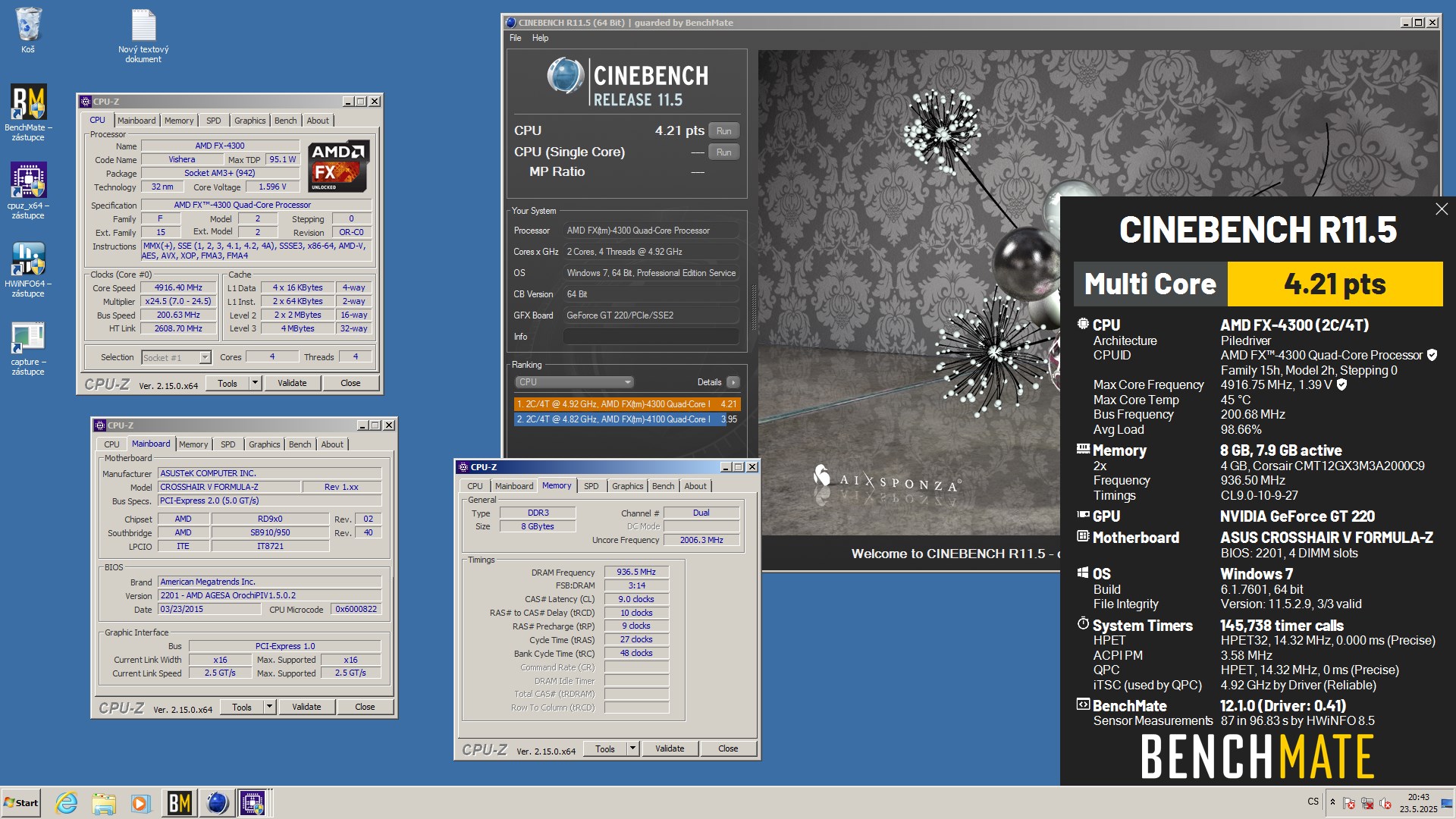This screenshot has width=1456, height=819.
Task: Switch to Cinebench taskbar button
Action: tap(217, 802)
